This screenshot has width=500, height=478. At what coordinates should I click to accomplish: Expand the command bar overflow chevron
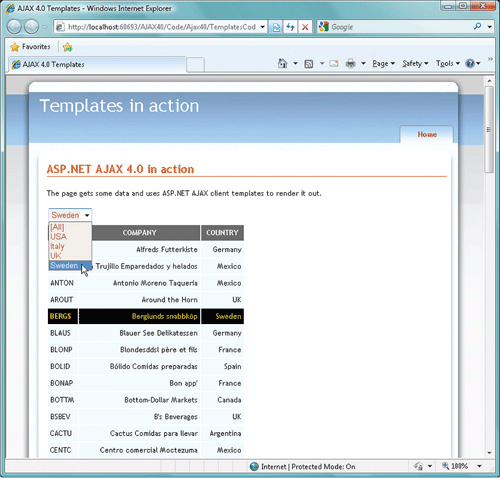pyautogui.click(x=490, y=59)
